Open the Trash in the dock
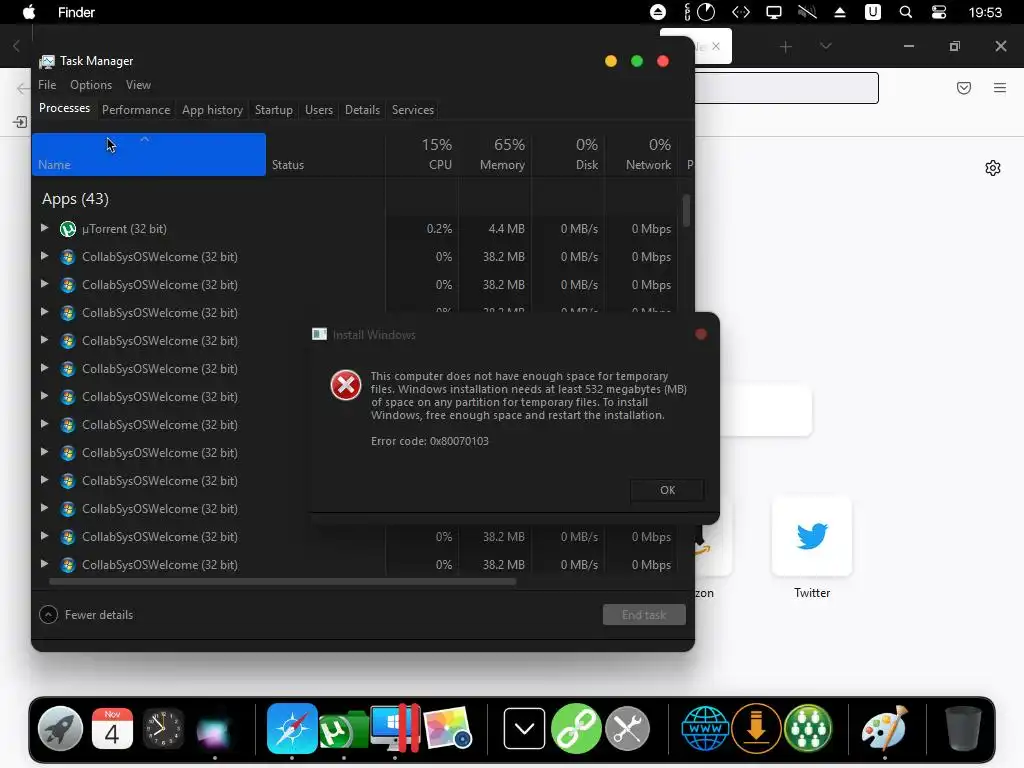The width and height of the screenshot is (1024, 768). [x=963, y=728]
